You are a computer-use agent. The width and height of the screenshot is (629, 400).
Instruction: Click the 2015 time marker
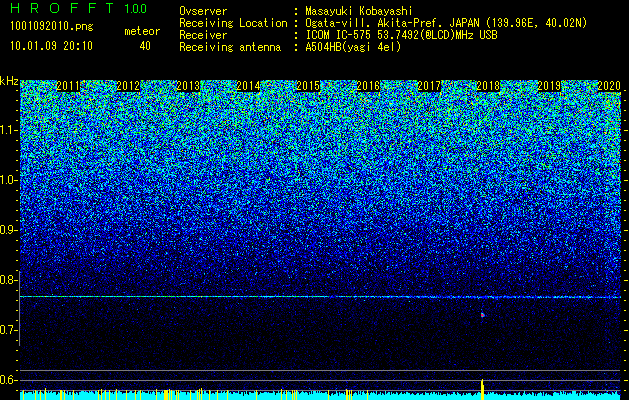[308, 86]
